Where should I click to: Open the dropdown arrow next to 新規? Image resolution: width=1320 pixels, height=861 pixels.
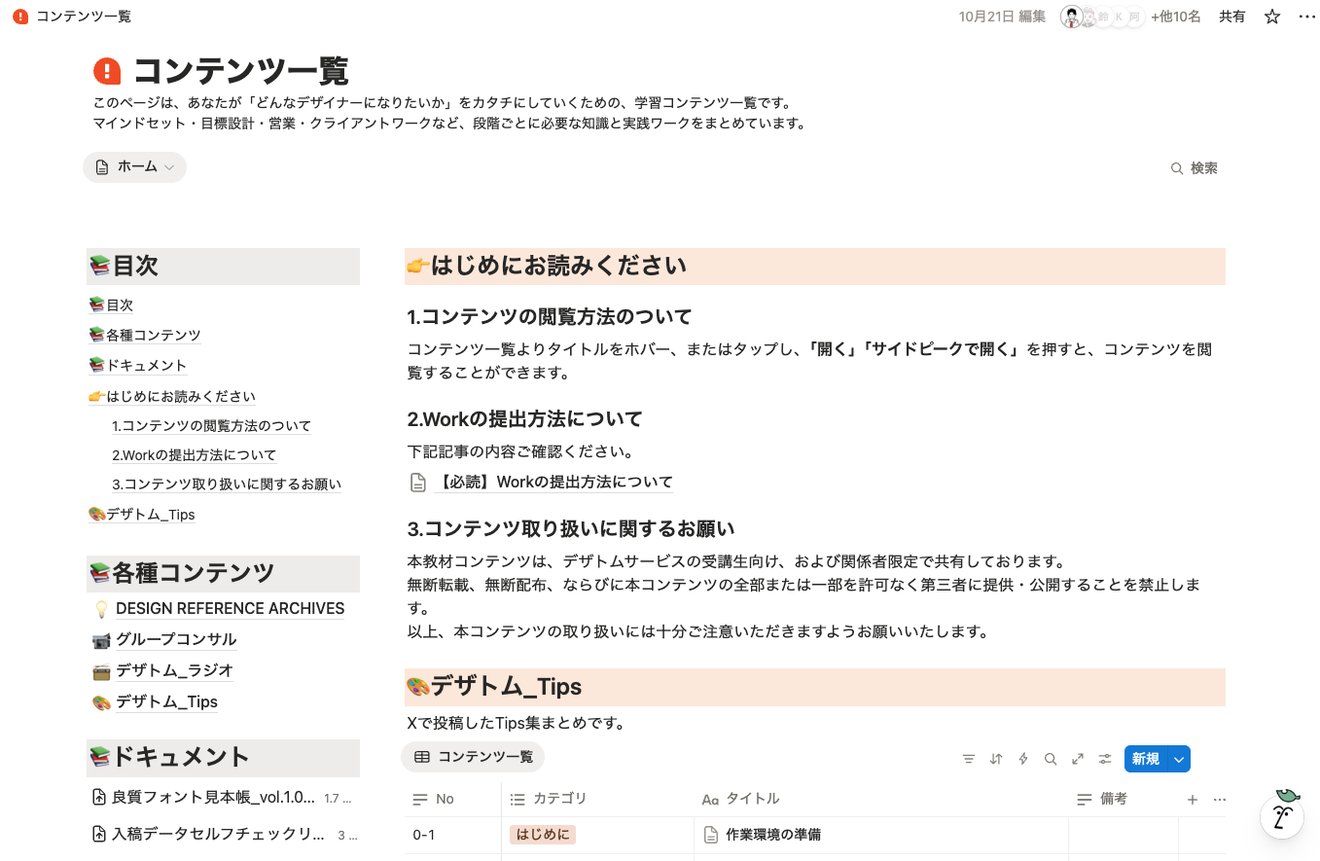(1179, 759)
